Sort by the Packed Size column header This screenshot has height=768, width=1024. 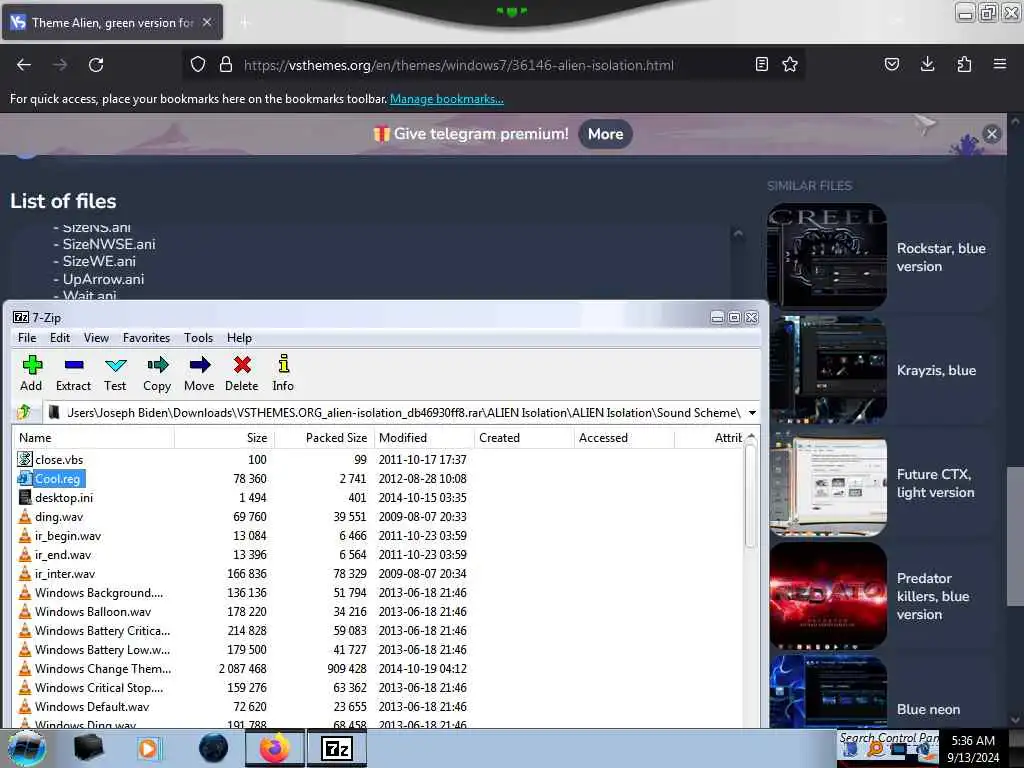pyautogui.click(x=324, y=438)
